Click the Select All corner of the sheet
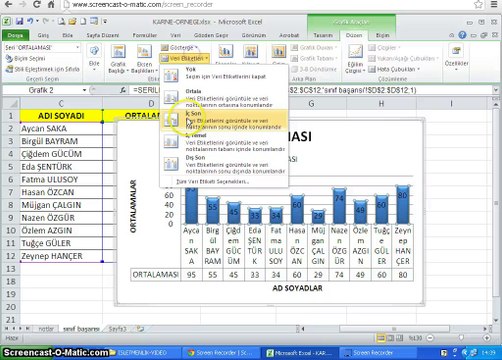This screenshot has height=360, width=502. (11, 104)
